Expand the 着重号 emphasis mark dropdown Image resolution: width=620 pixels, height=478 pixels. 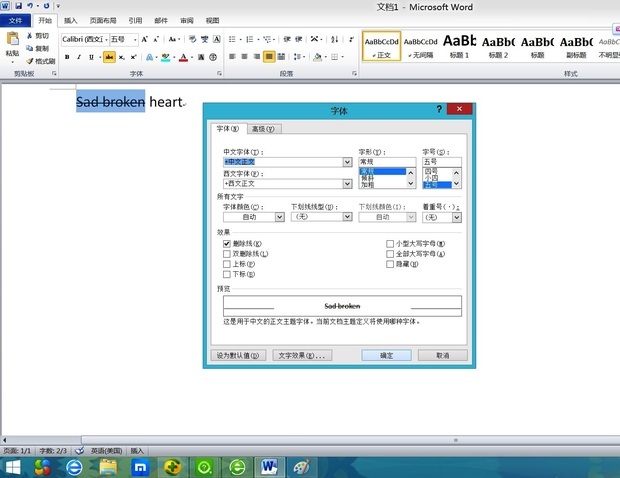coord(456,217)
